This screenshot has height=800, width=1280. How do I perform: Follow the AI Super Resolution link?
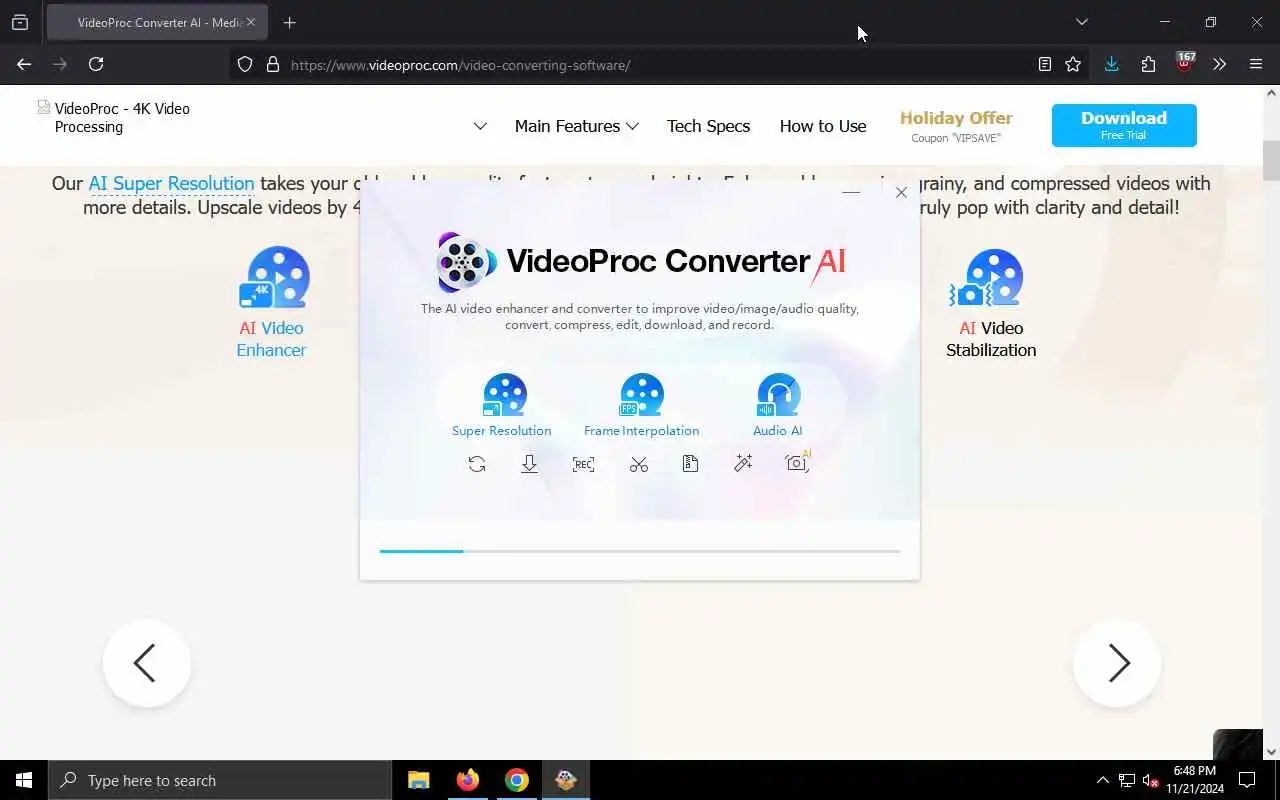(x=171, y=183)
